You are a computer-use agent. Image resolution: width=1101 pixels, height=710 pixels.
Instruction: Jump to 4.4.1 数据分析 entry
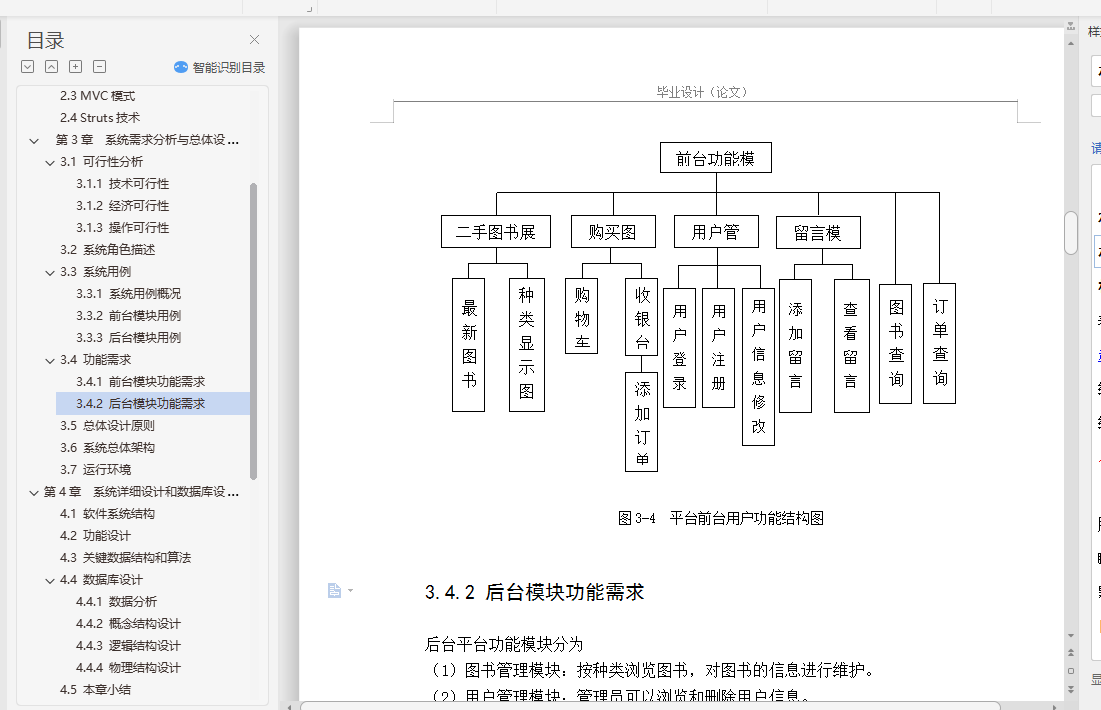pyautogui.click(x=117, y=601)
